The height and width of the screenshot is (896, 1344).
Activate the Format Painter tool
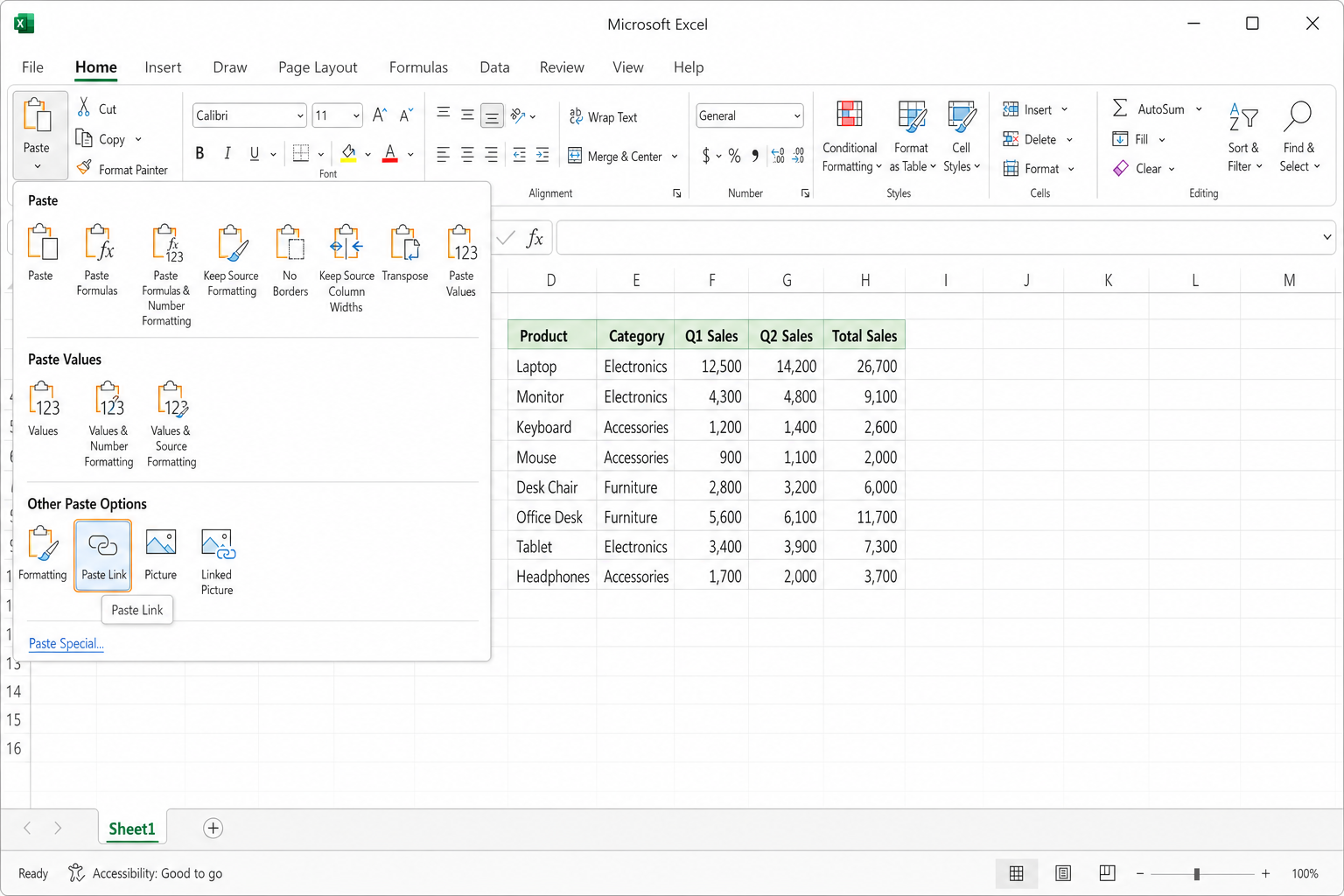[122, 169]
